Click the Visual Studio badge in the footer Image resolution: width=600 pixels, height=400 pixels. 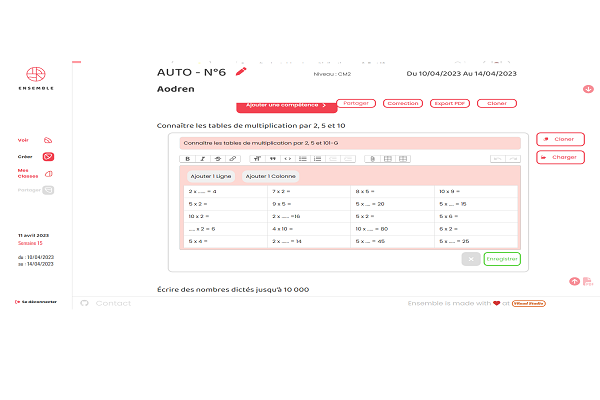[x=529, y=304]
